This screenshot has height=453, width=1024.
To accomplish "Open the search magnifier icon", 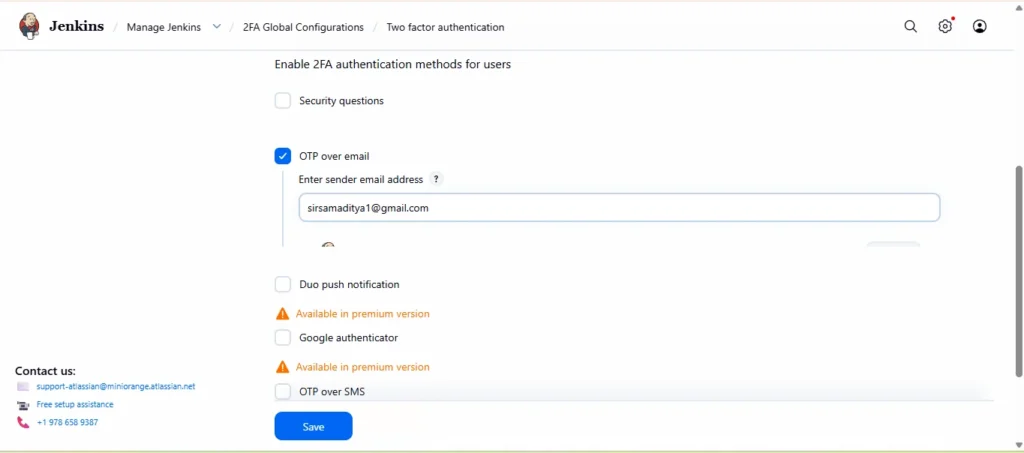I will [x=910, y=27].
